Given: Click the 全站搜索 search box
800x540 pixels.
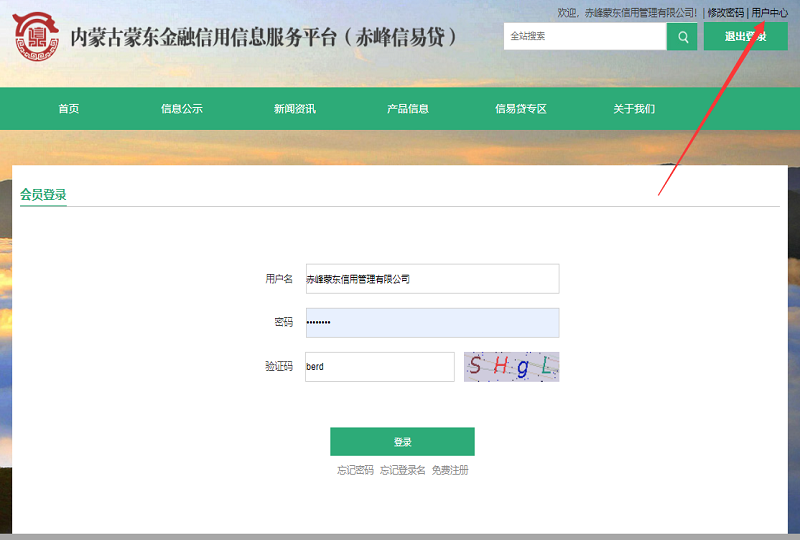Looking at the screenshot, I should click(x=584, y=37).
